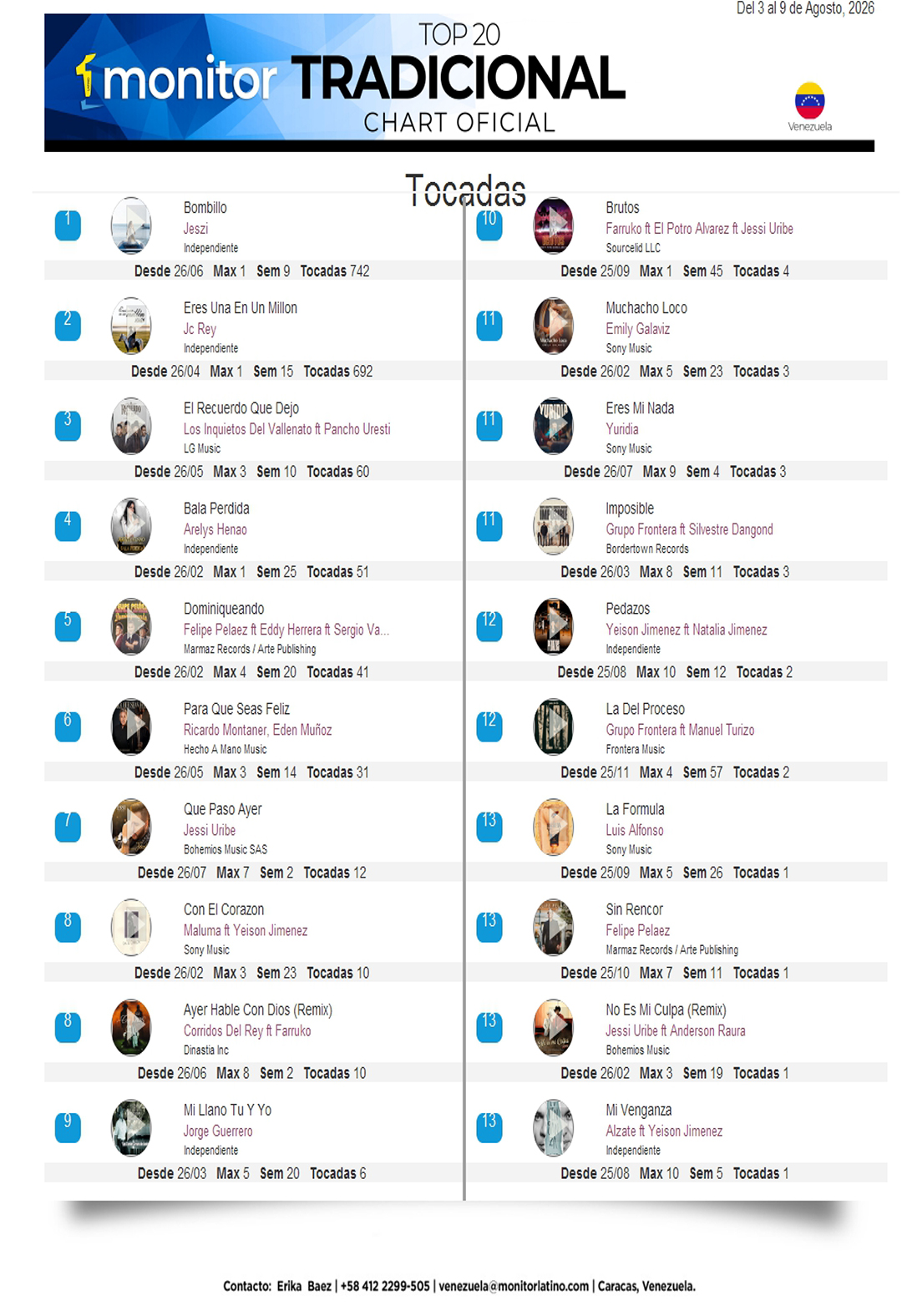Viewport: 902px width, 1316px height.
Task: Play Para Que Seas Feliz cover
Action: 131,726
